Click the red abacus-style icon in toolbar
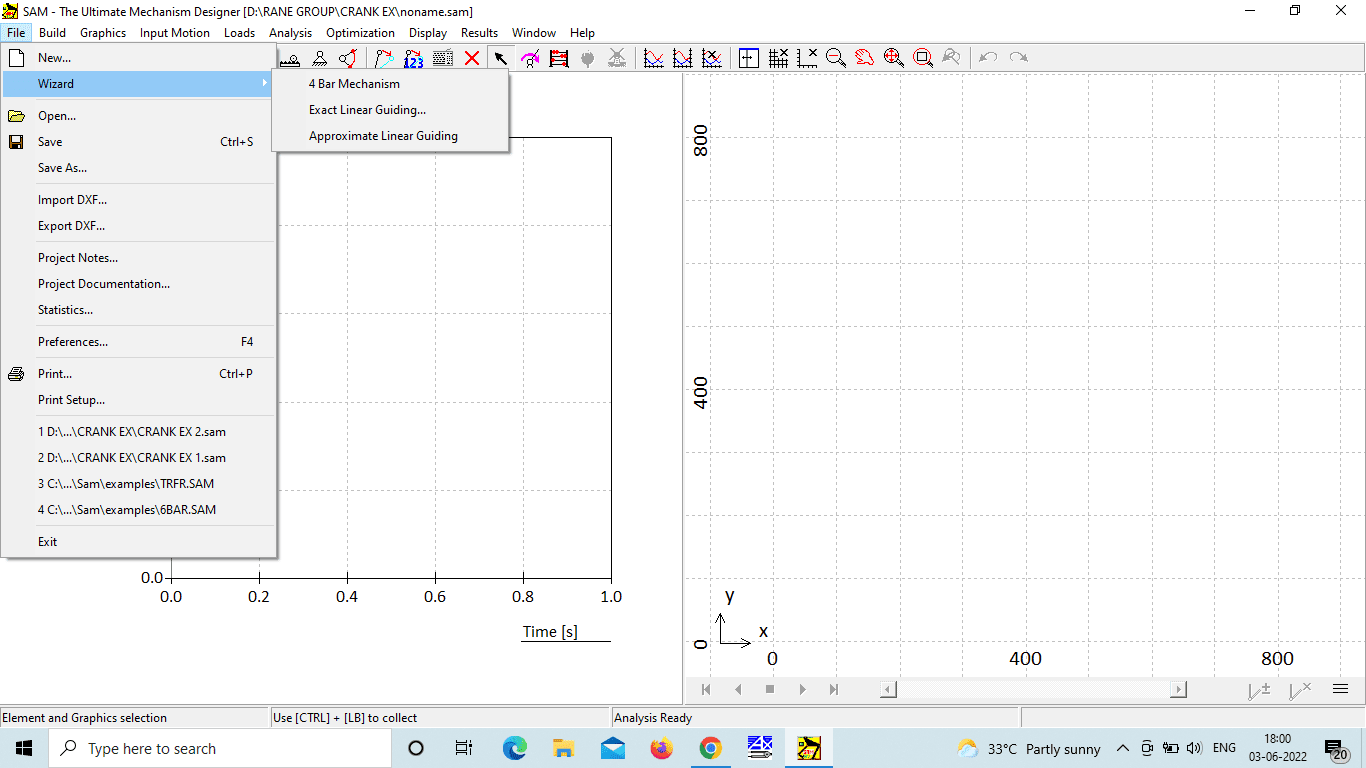 tap(559, 58)
